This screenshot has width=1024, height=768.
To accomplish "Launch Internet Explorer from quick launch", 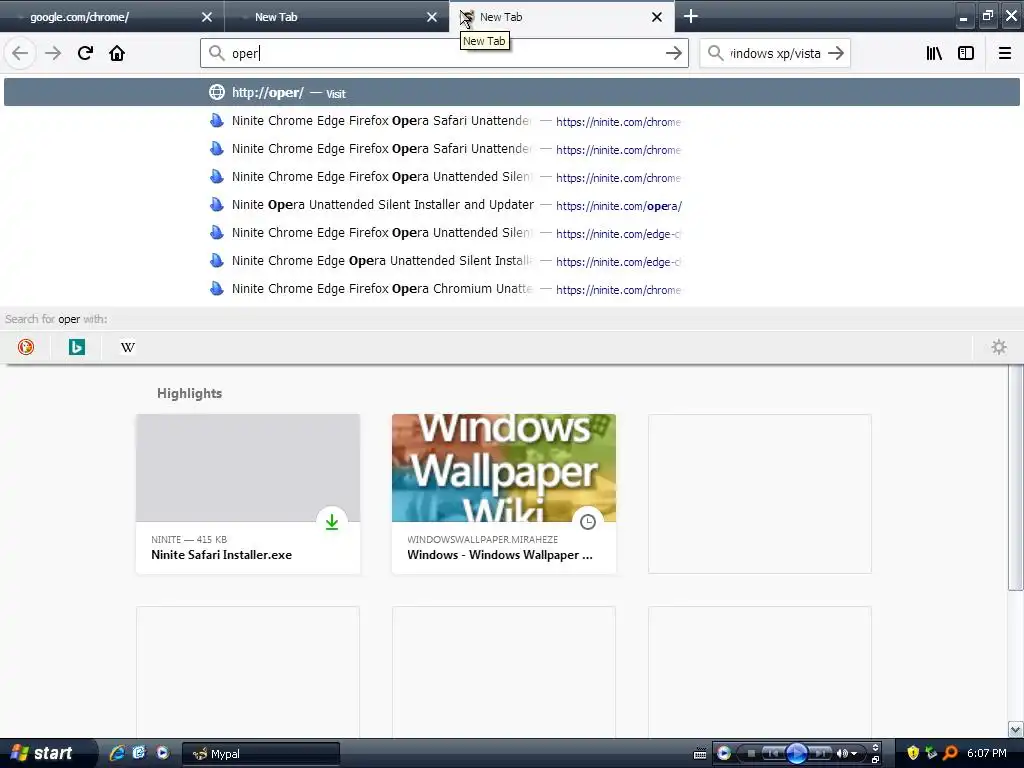I will (117, 753).
